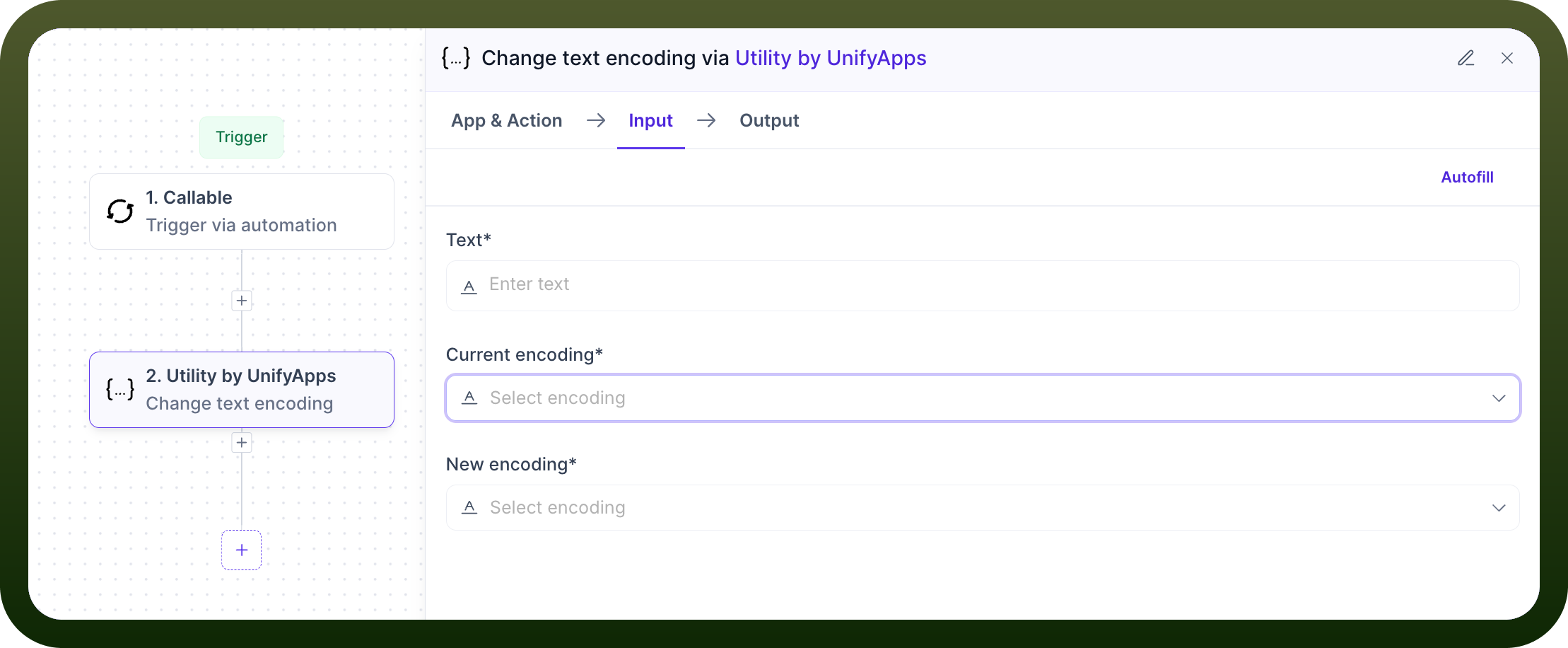Viewport: 1568px width, 648px height.
Task: Click the "Current encoding*" label
Action: tap(525, 354)
